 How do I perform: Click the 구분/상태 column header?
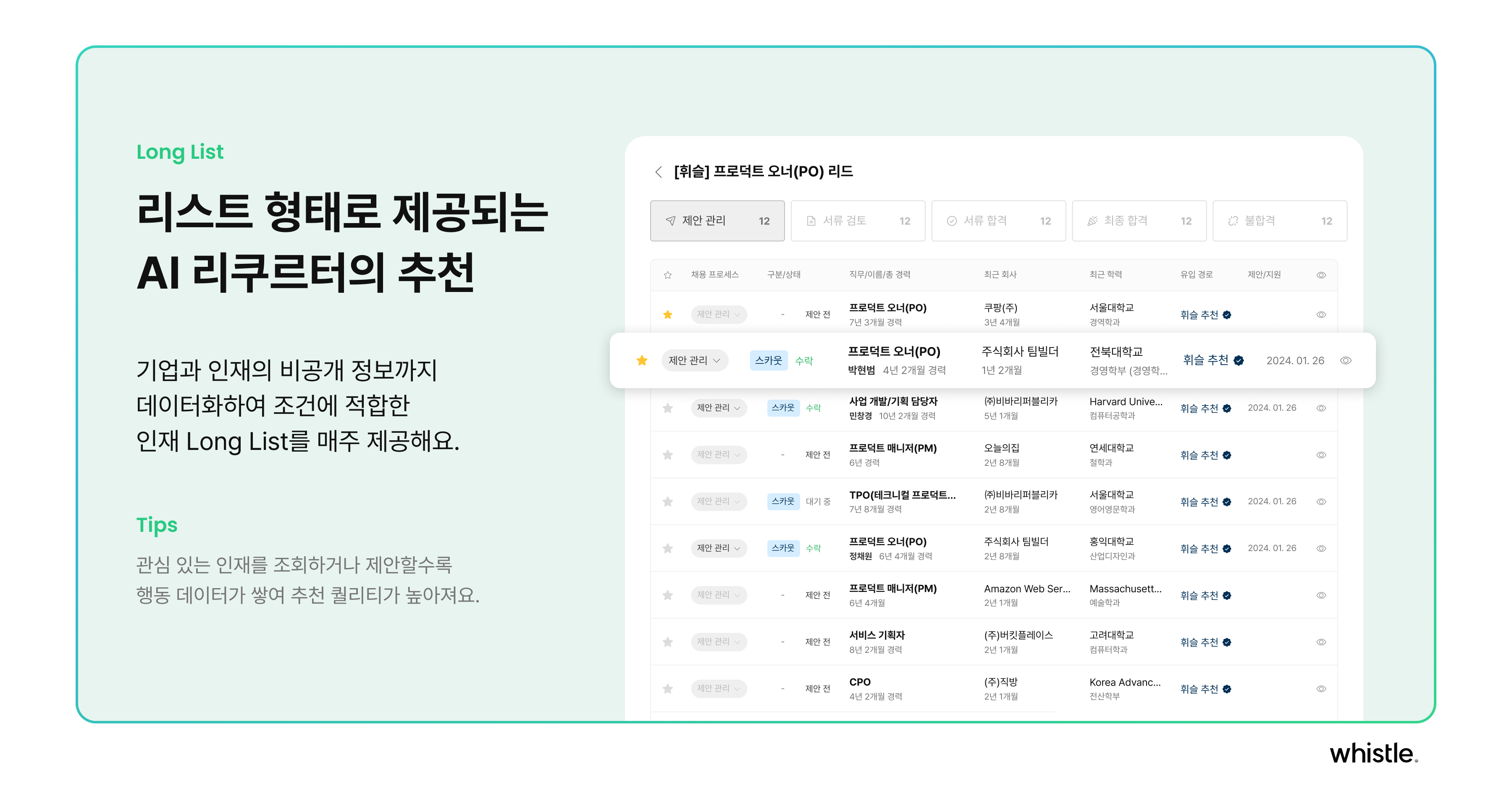coord(784,275)
